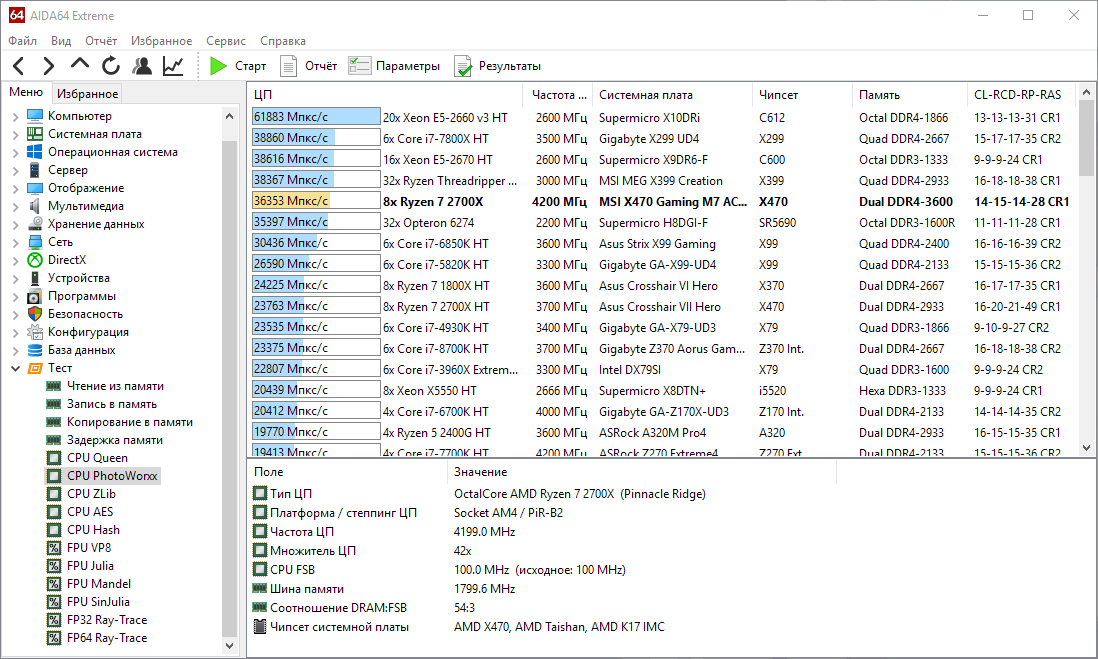Expand the Устройства tree node
The image size is (1098, 659).
click(15, 279)
